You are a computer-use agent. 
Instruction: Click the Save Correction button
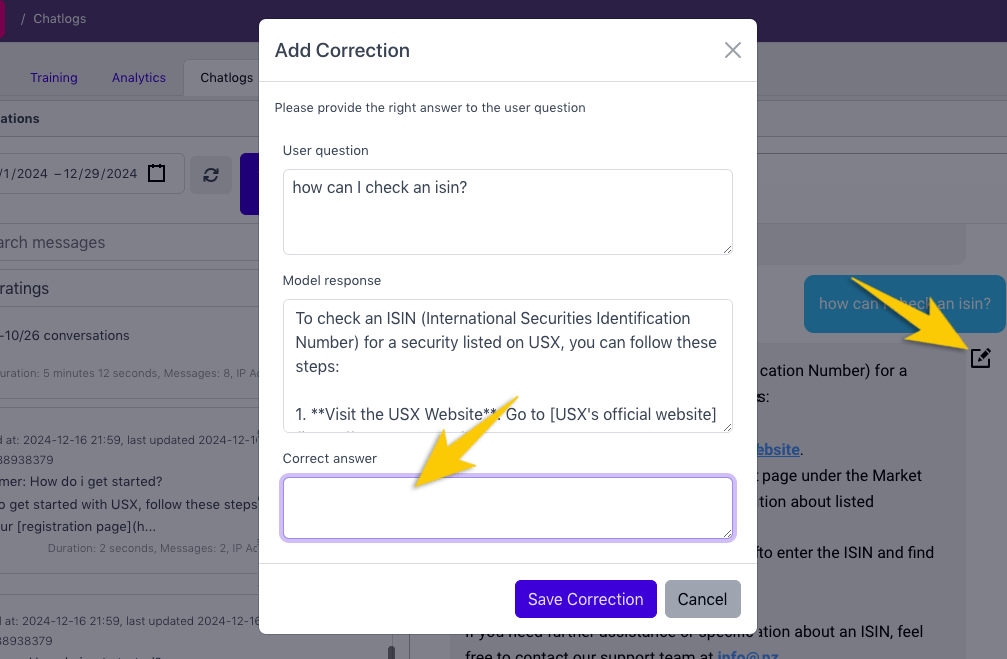tap(585, 599)
